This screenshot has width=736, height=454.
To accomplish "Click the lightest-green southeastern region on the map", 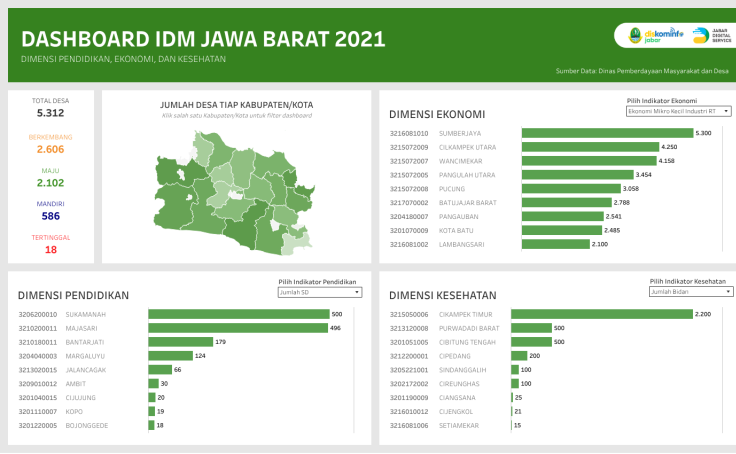I will [x=296, y=239].
